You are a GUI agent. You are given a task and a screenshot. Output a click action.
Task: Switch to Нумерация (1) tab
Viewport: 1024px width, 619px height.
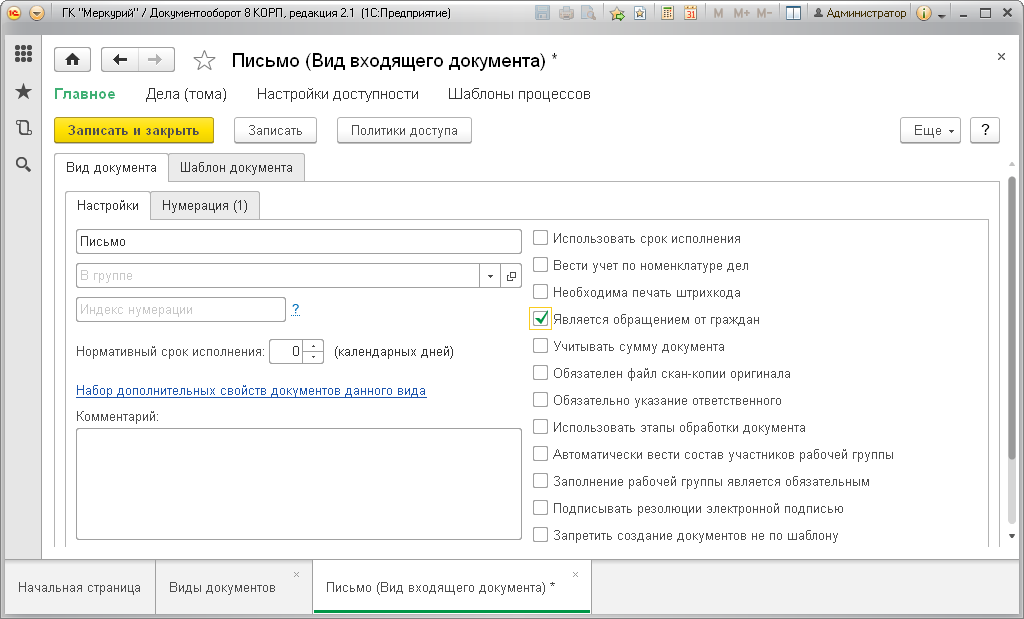click(205, 206)
